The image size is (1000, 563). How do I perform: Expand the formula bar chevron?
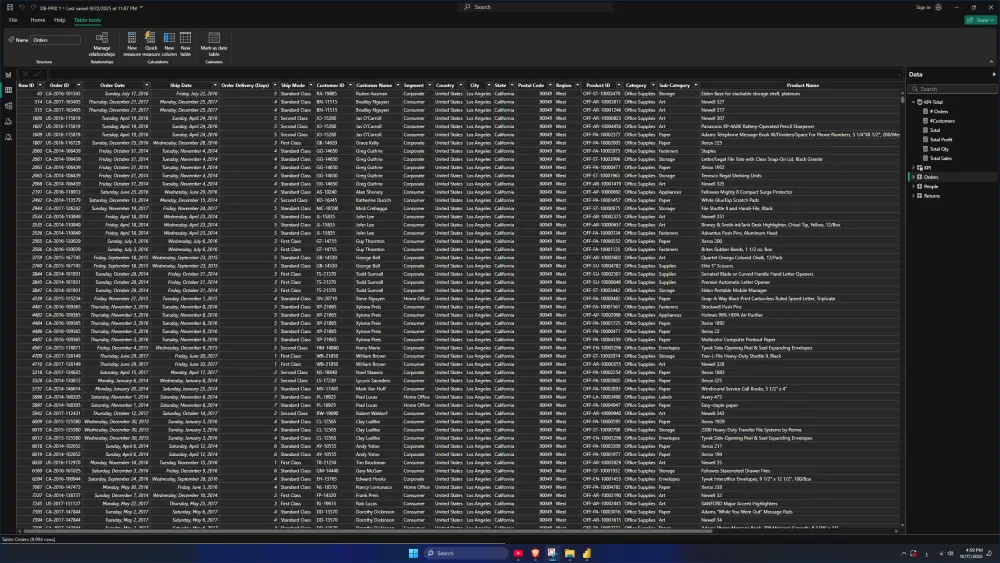tap(899, 75)
